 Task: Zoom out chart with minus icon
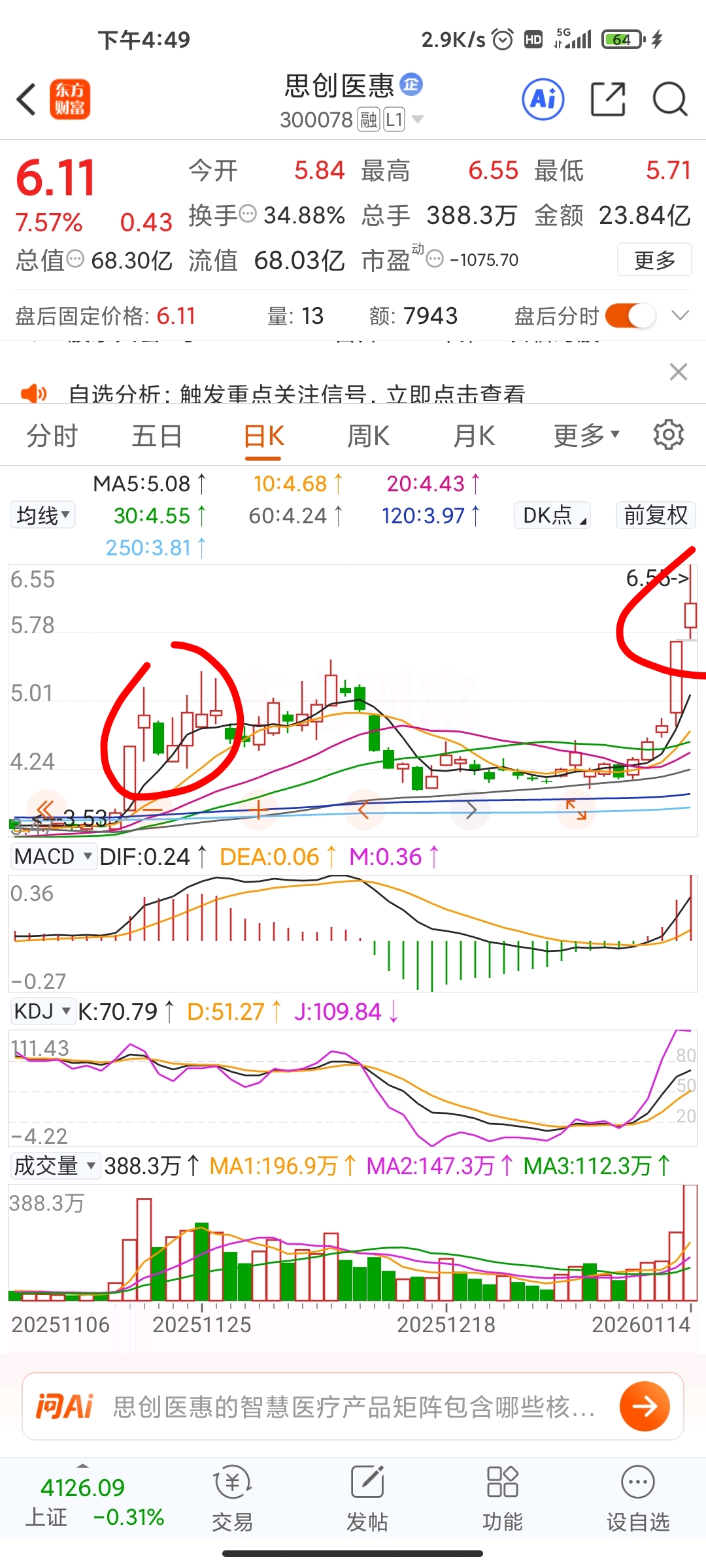(x=152, y=811)
